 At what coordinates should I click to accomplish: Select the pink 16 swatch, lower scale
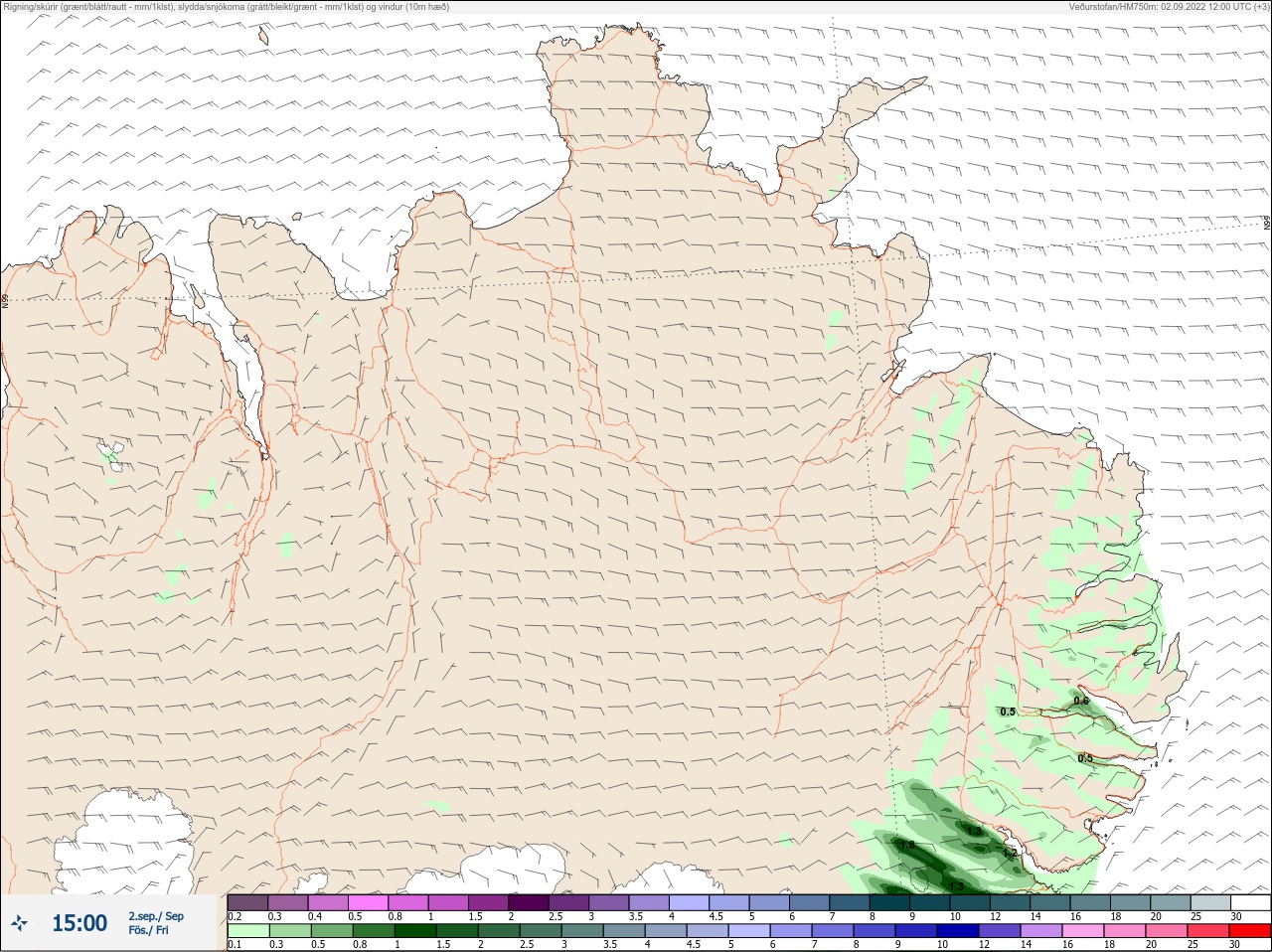point(1083,930)
